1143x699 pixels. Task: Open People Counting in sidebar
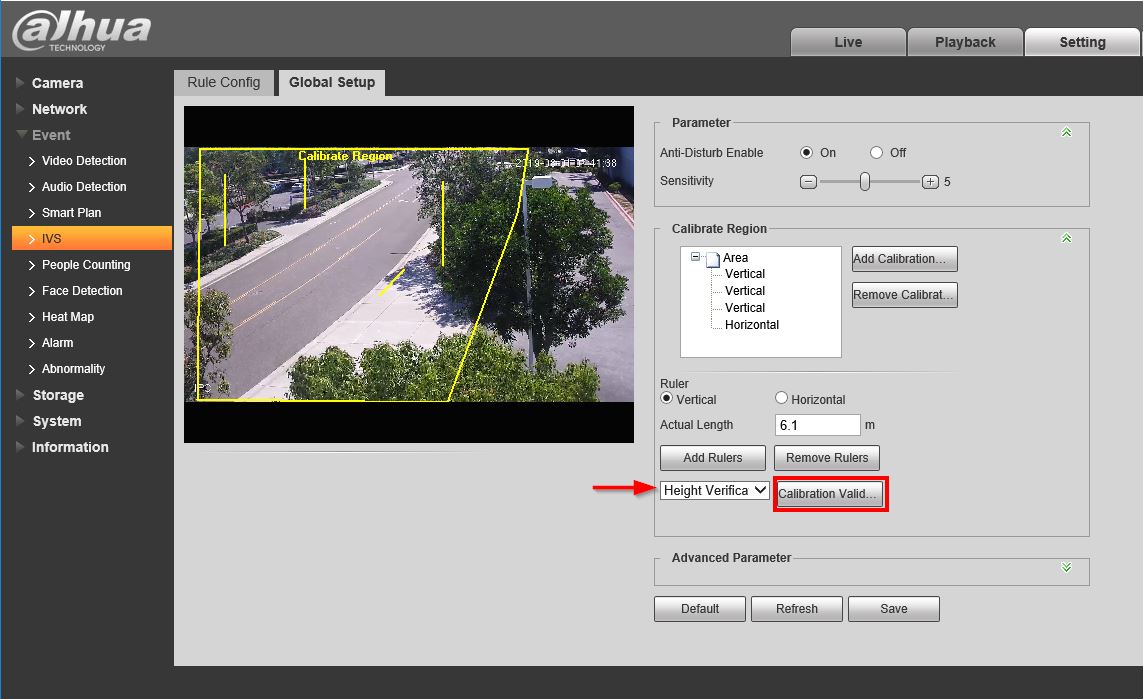point(86,265)
